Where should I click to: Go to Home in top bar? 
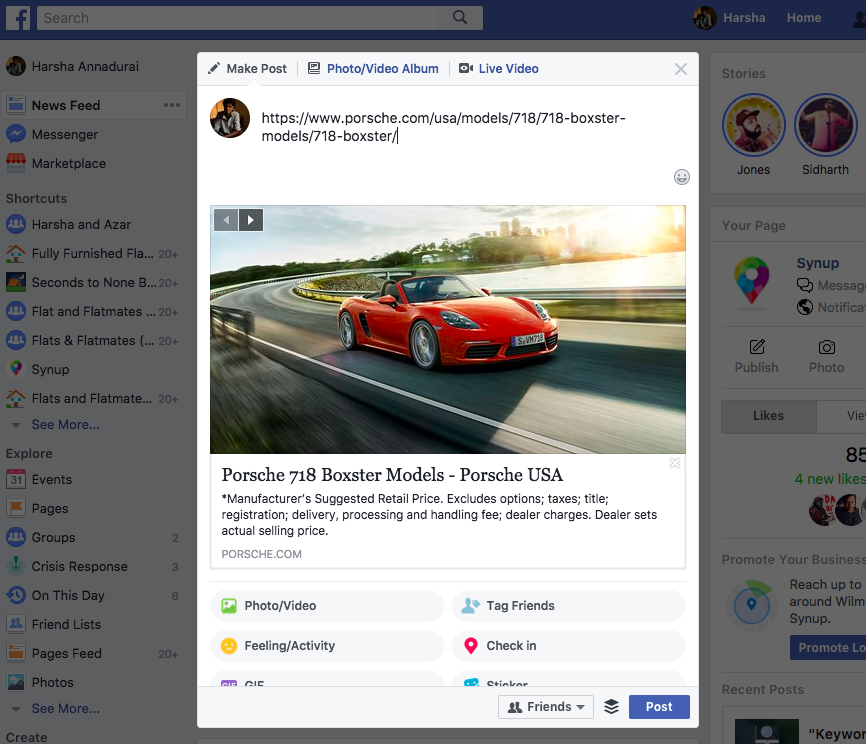[804, 18]
